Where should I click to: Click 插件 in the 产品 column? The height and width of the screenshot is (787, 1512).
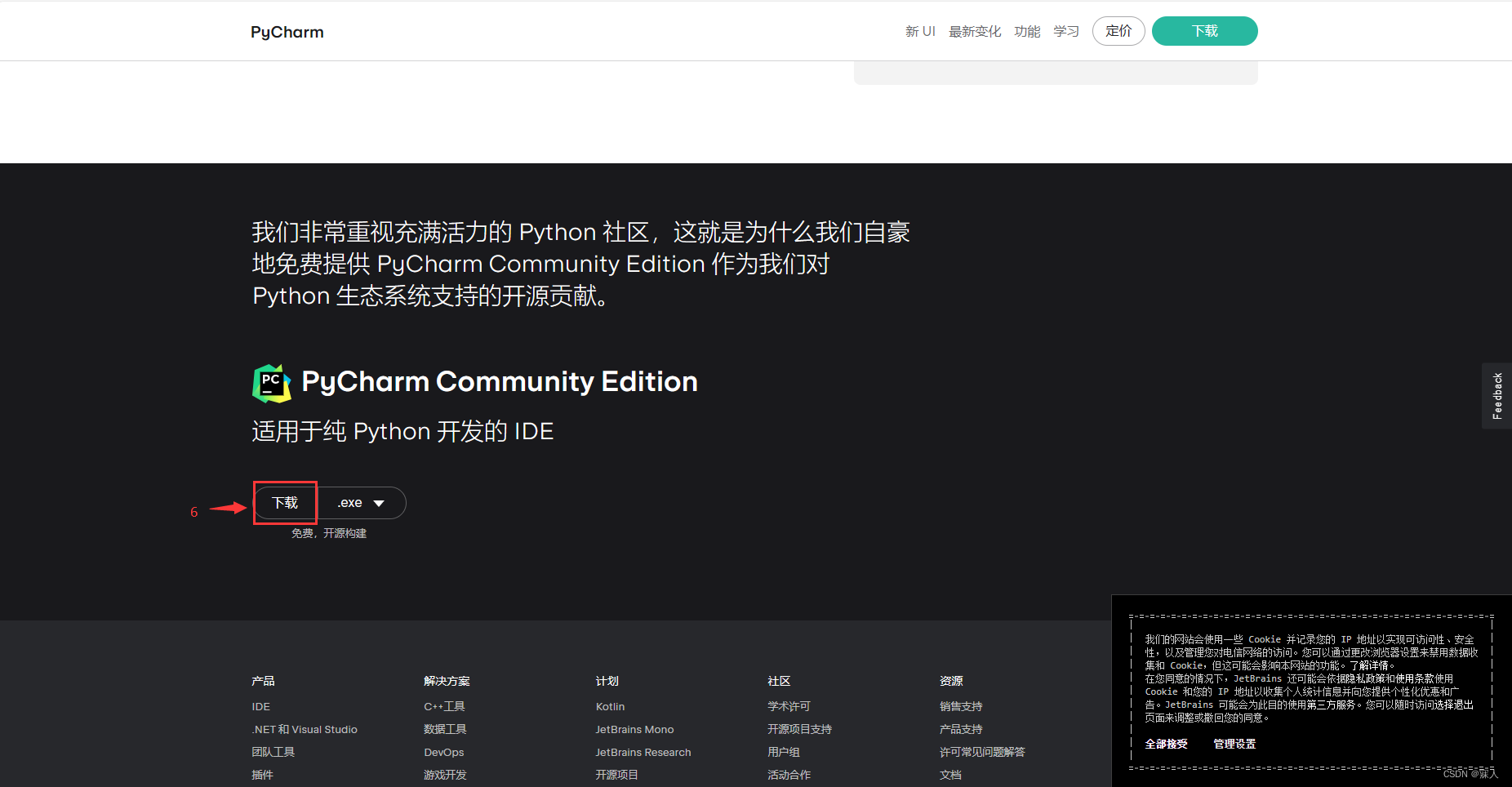[x=262, y=774]
